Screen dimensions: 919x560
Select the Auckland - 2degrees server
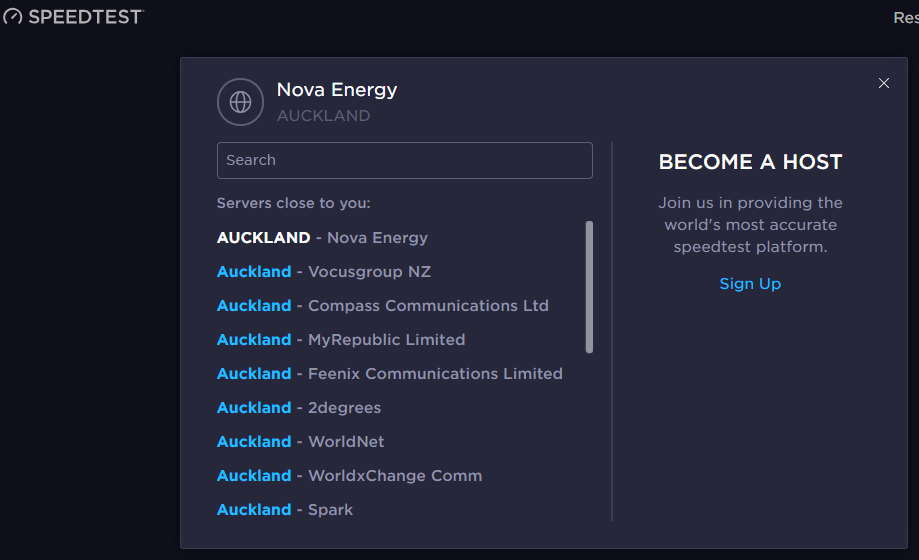(x=299, y=408)
